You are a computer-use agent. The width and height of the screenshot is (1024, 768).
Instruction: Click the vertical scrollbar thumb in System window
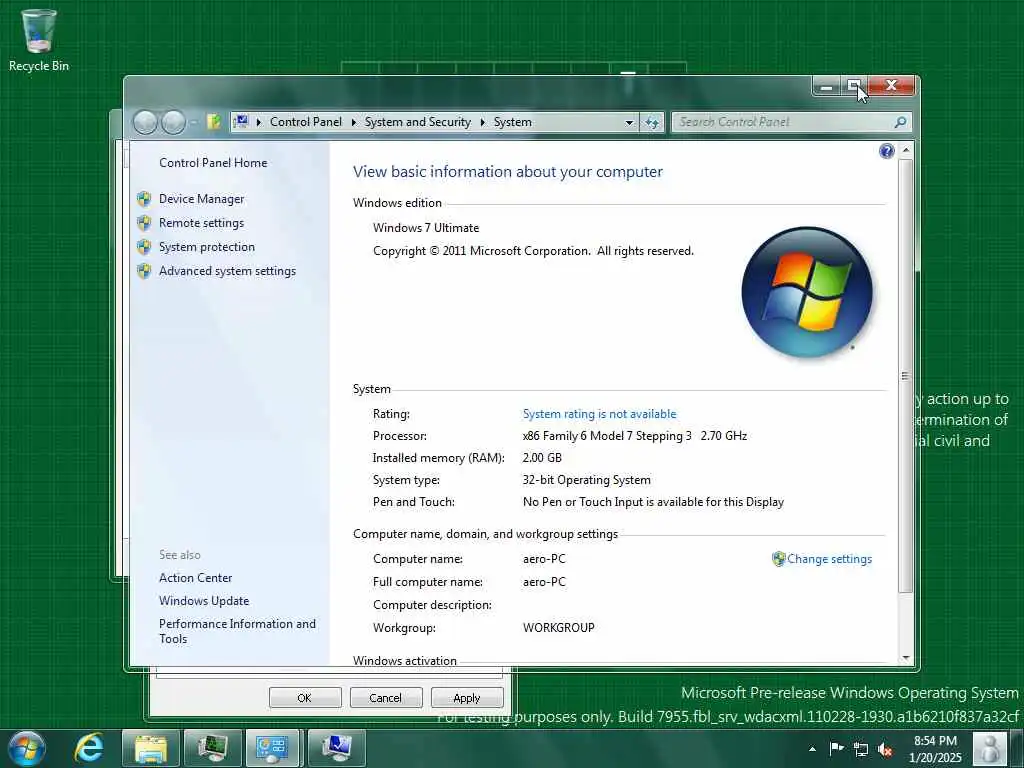[906, 376]
